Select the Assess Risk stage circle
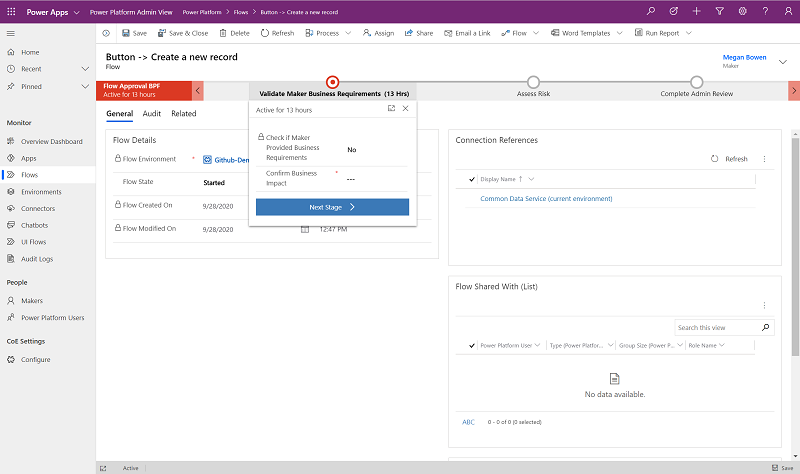 tap(533, 82)
